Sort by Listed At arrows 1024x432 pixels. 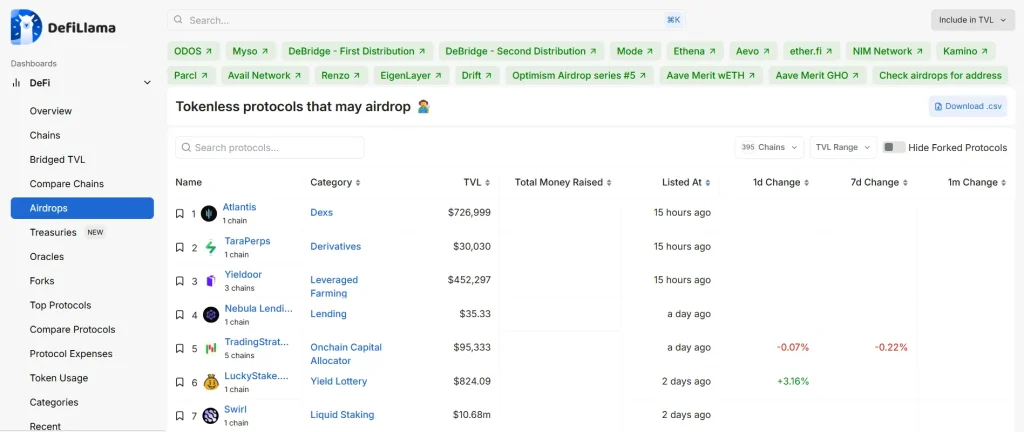(x=708, y=183)
